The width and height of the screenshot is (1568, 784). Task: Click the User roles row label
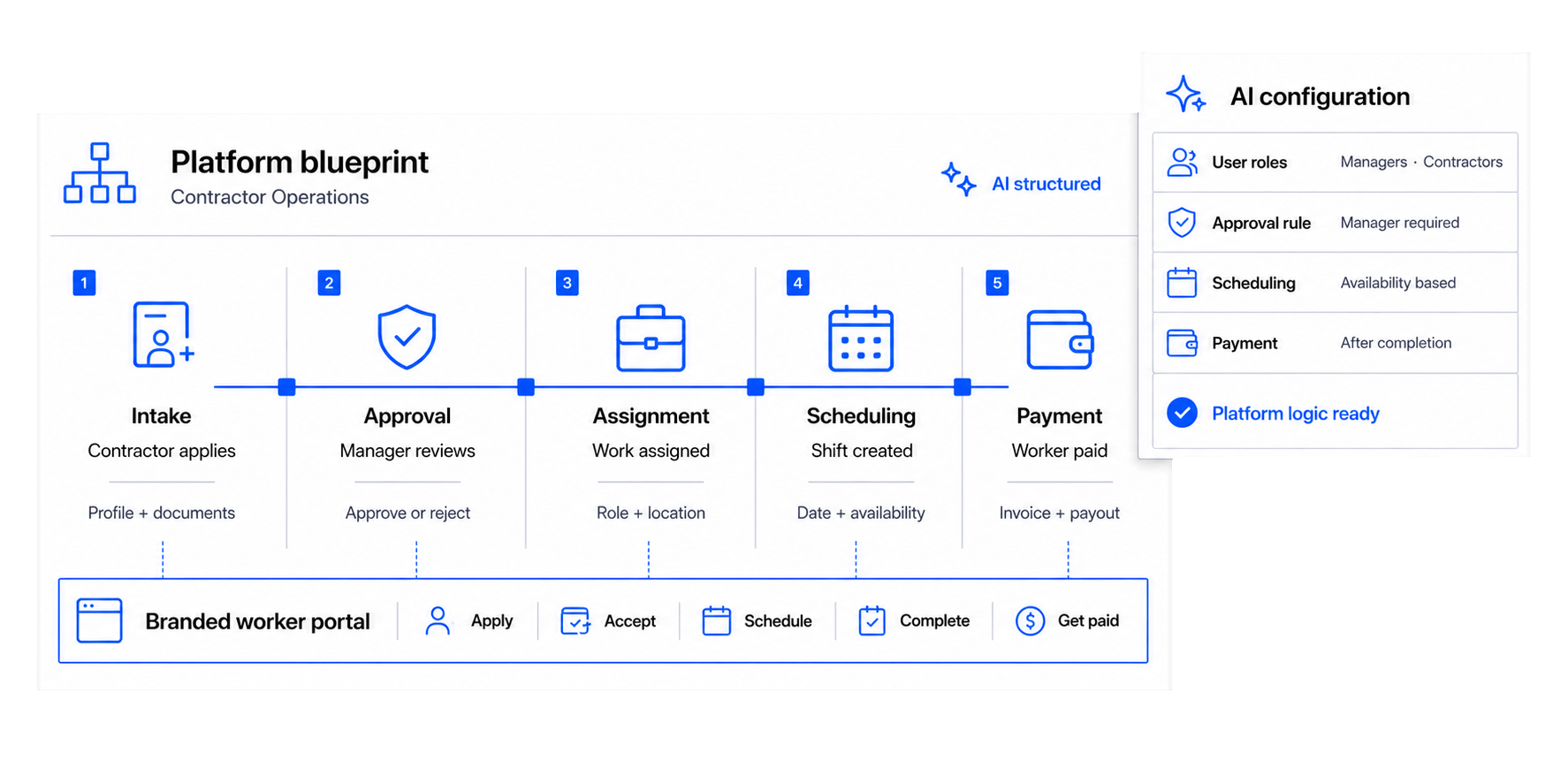pos(1249,163)
